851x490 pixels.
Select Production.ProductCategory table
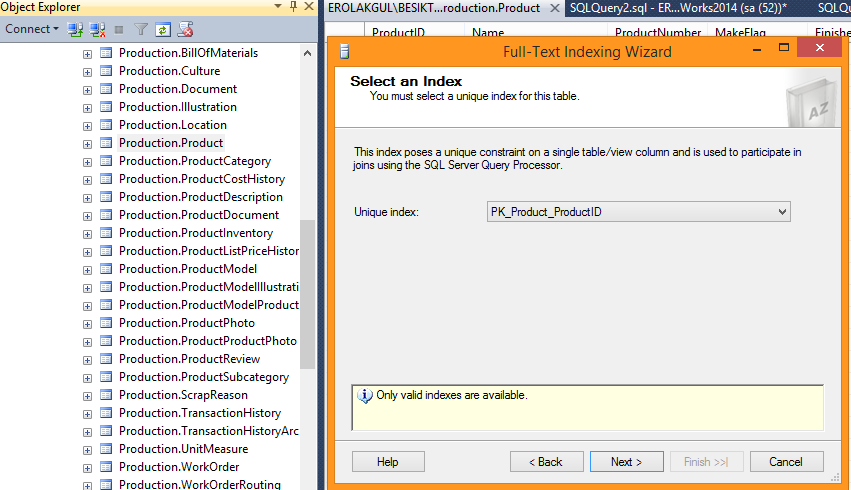click(194, 161)
